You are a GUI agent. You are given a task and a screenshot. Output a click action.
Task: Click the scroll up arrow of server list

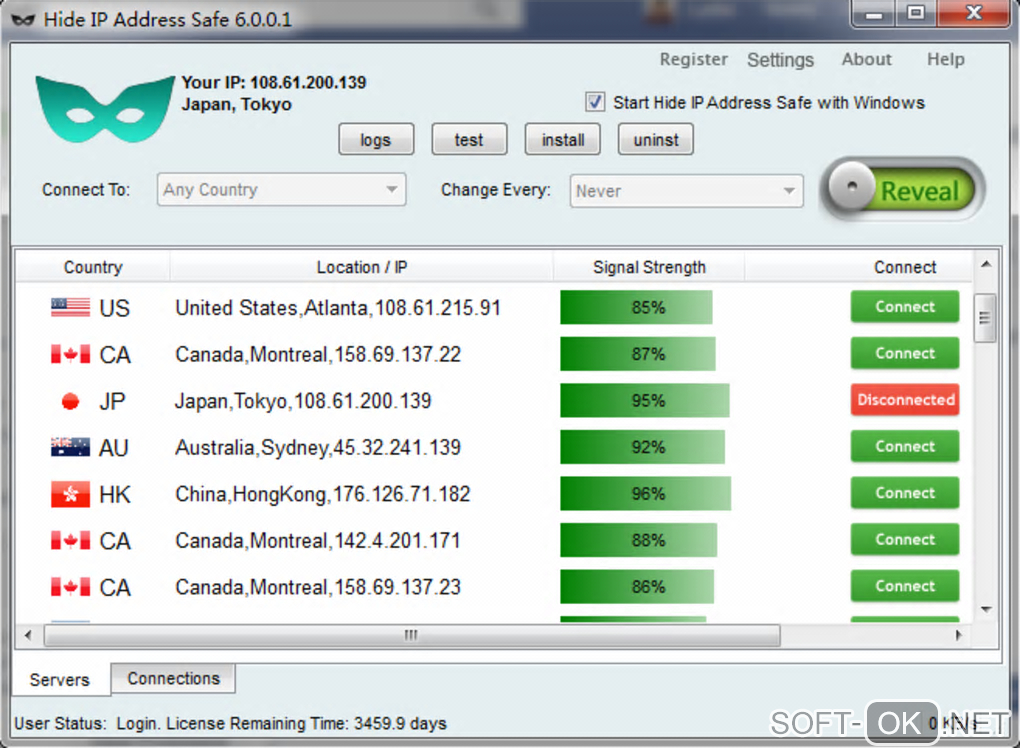tap(986, 264)
